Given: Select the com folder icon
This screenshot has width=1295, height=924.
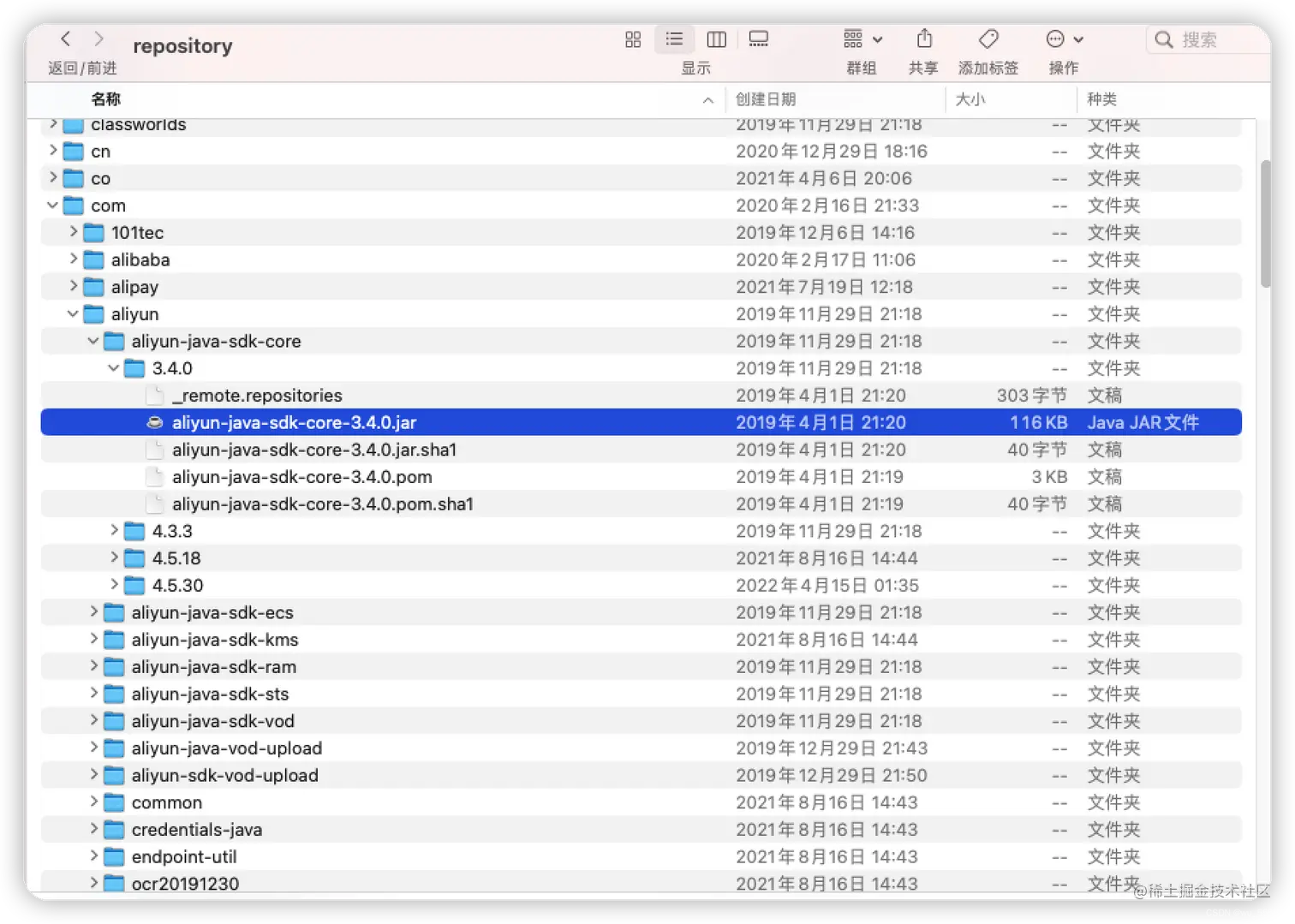Looking at the screenshot, I should click(74, 206).
